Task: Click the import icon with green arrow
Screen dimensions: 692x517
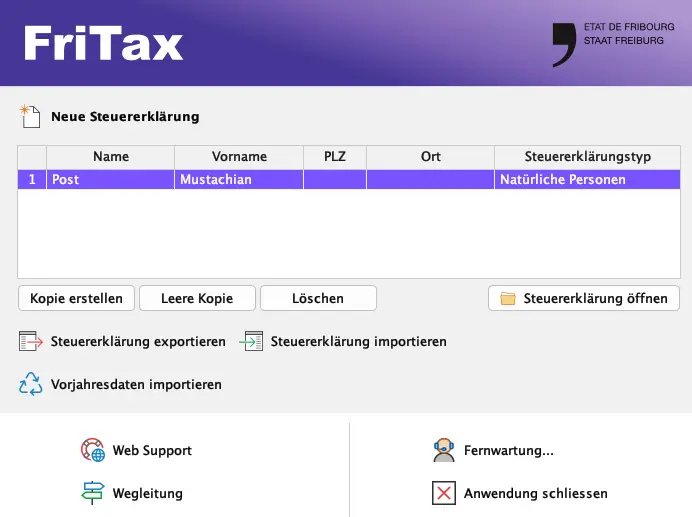Action: pos(251,341)
